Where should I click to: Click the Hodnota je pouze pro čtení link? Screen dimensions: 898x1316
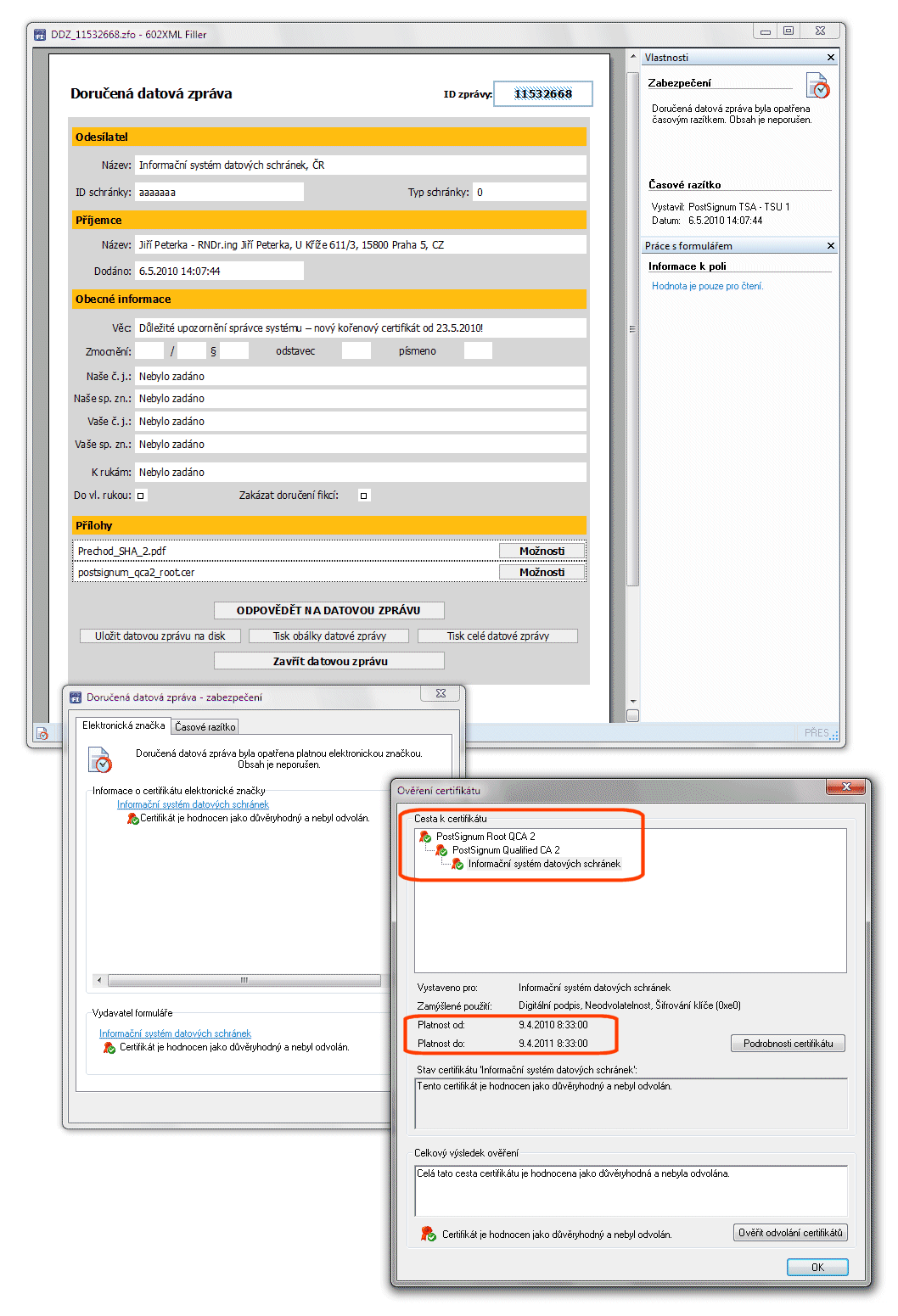point(708,287)
